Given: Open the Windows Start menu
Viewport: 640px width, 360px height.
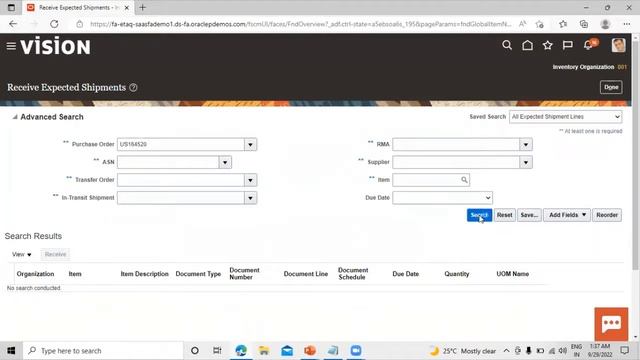Looking at the screenshot, I should click(11, 351).
